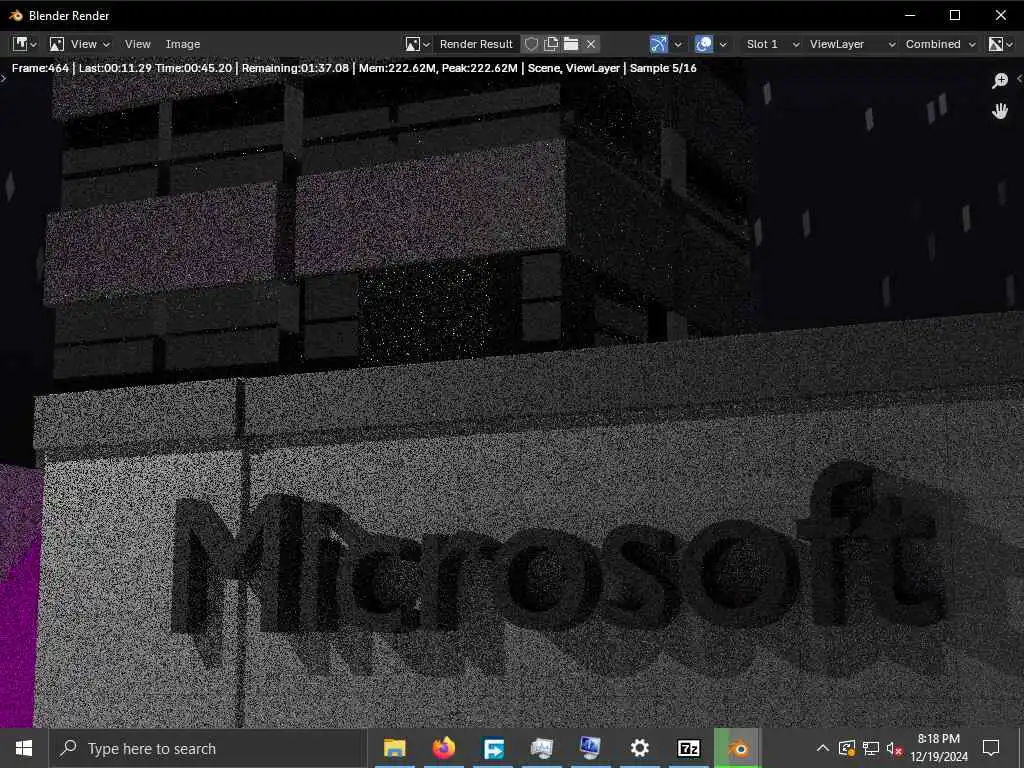The image size is (1024, 768).
Task: Open the notification center icon
Action: coord(991,748)
